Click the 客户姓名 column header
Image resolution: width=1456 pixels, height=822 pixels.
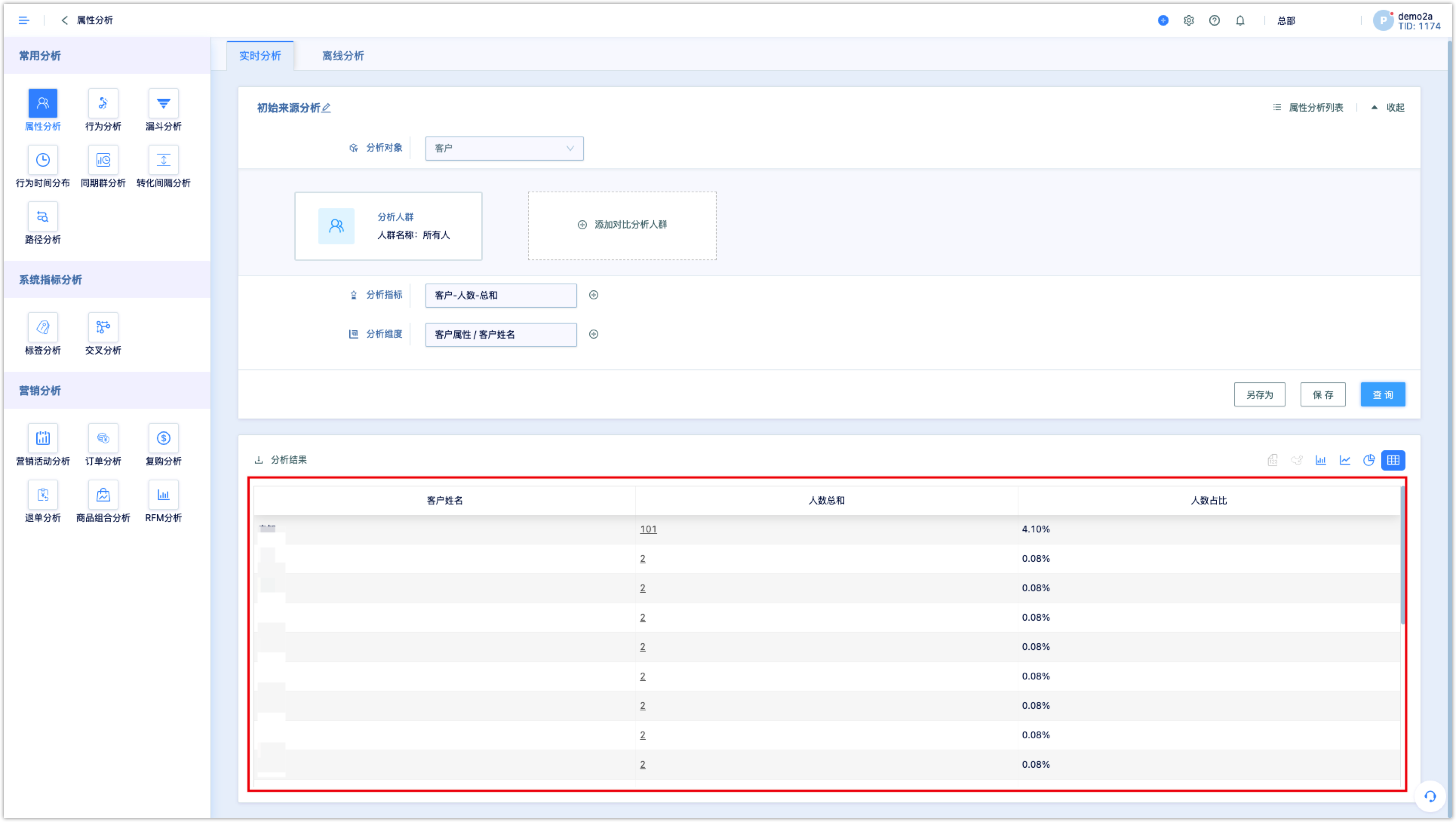444,500
